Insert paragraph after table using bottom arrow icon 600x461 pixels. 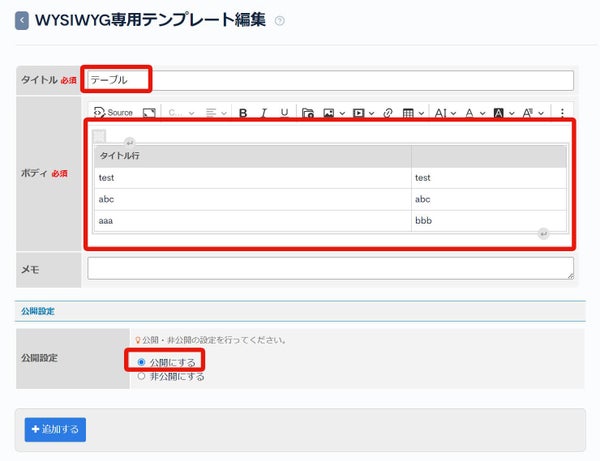(543, 233)
